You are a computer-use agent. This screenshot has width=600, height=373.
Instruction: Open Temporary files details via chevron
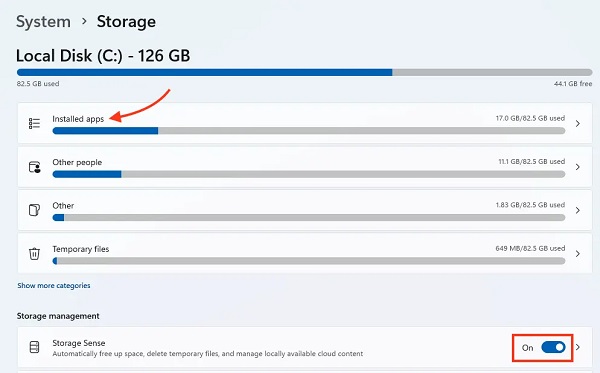coord(578,254)
